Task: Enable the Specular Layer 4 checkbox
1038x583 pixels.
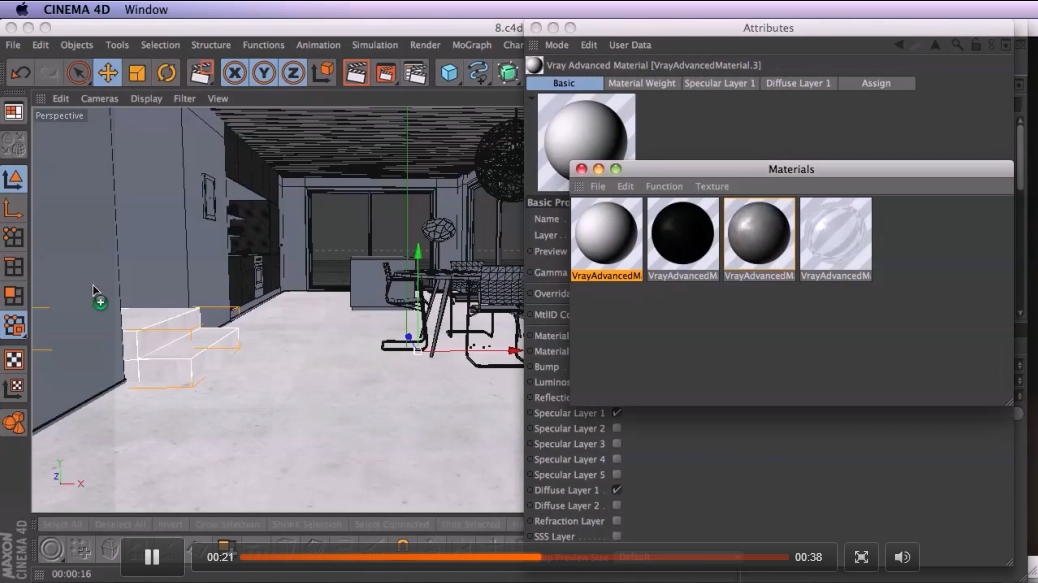Action: pos(616,459)
